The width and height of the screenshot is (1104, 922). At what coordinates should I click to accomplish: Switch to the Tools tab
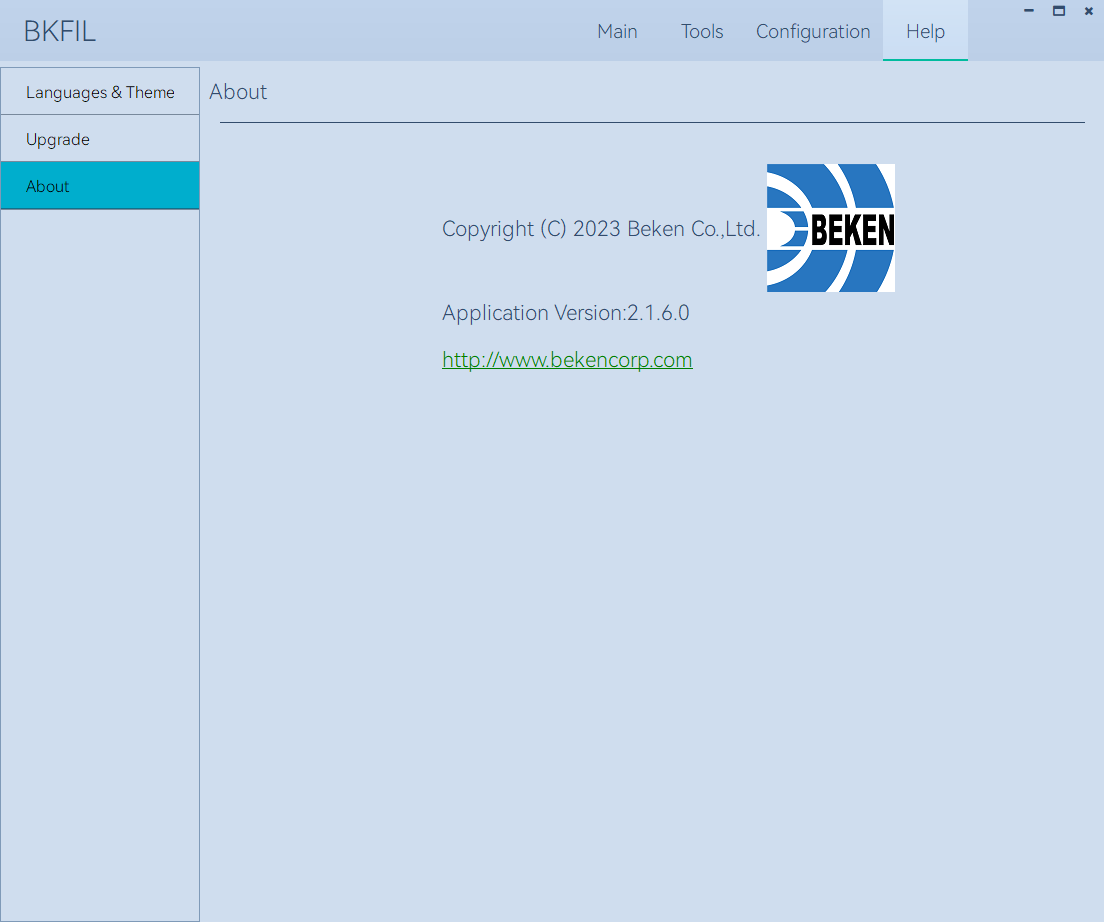point(701,31)
